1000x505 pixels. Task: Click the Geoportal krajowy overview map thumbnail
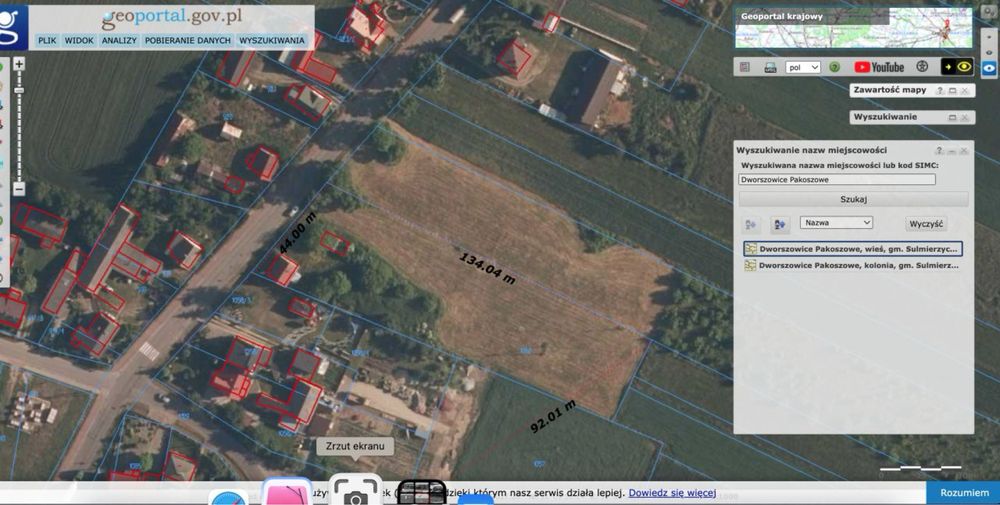853,28
